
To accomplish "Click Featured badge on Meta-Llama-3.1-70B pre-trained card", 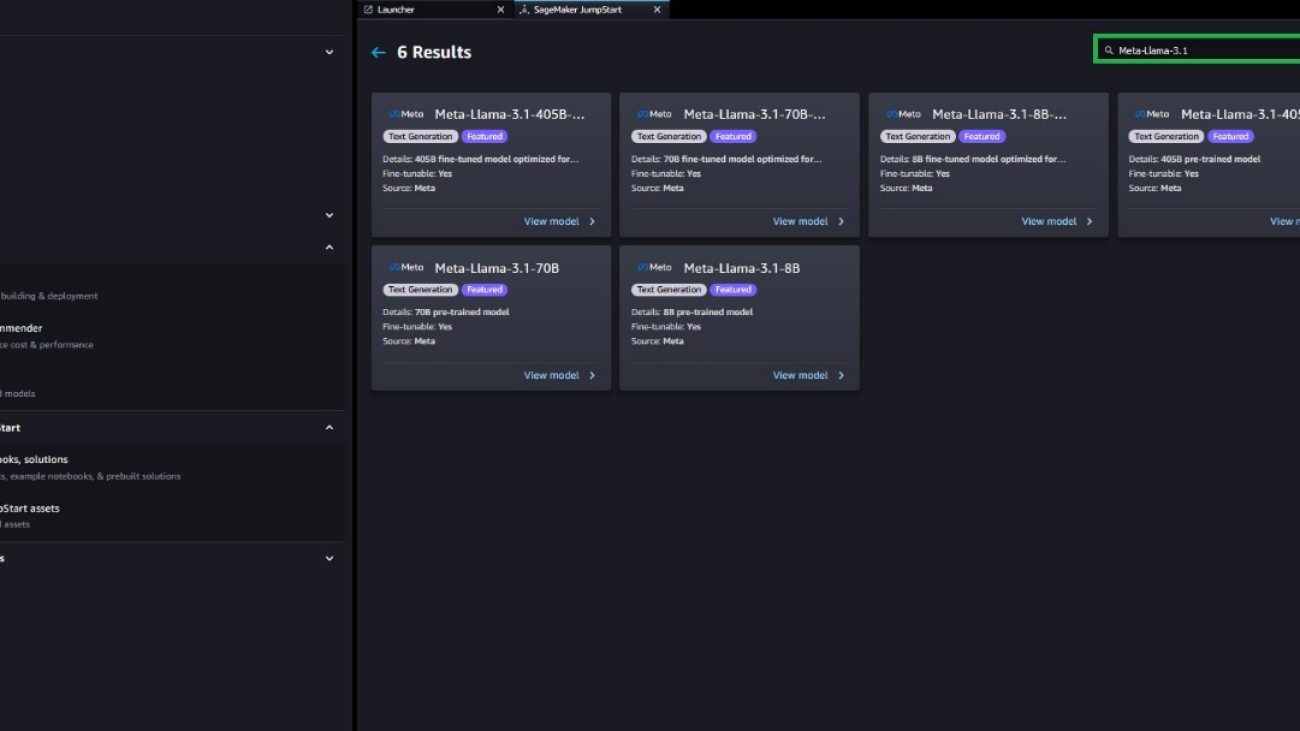I will tap(485, 290).
